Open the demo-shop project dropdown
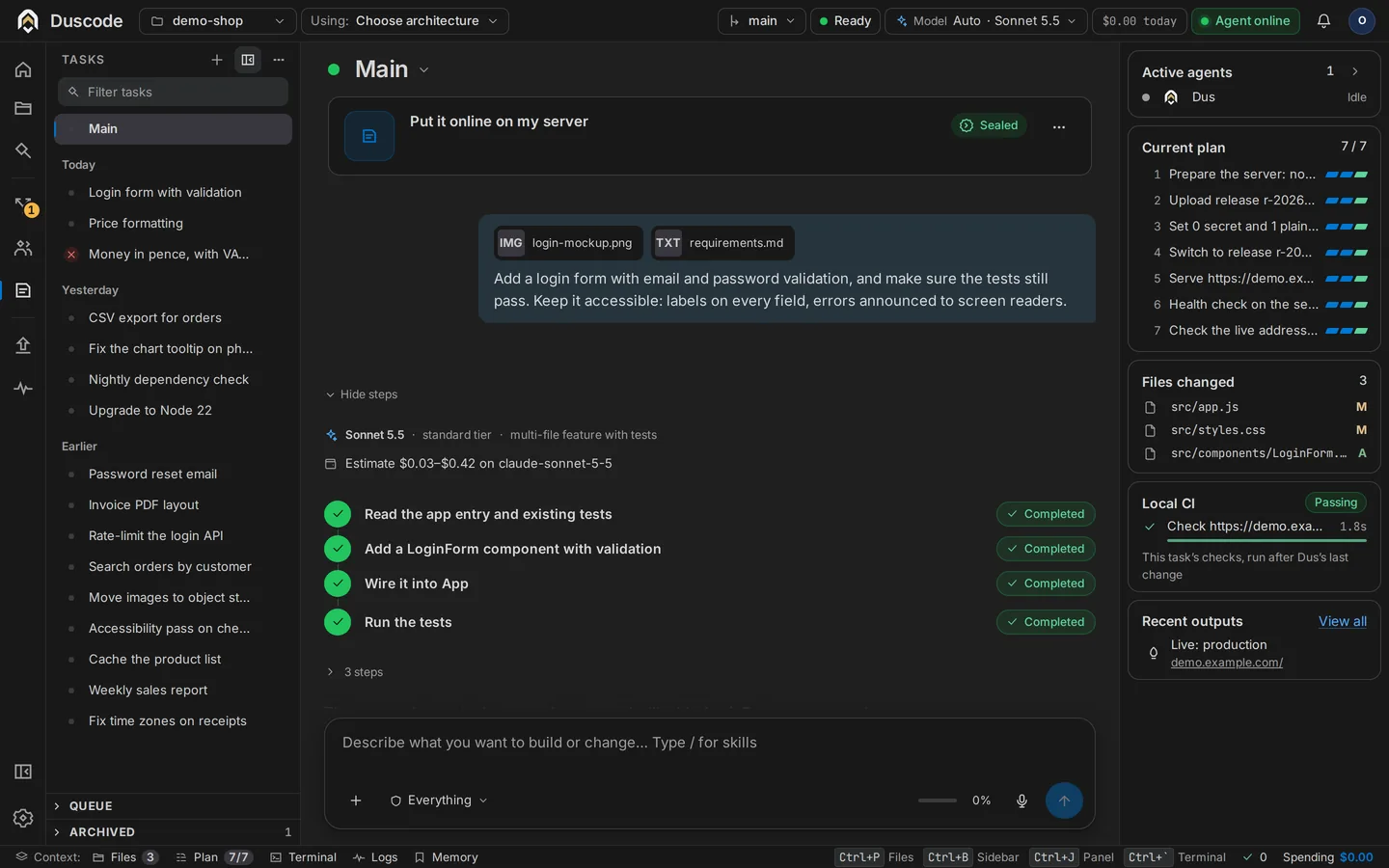Viewport: 1389px width, 868px height. pyautogui.click(x=216, y=21)
